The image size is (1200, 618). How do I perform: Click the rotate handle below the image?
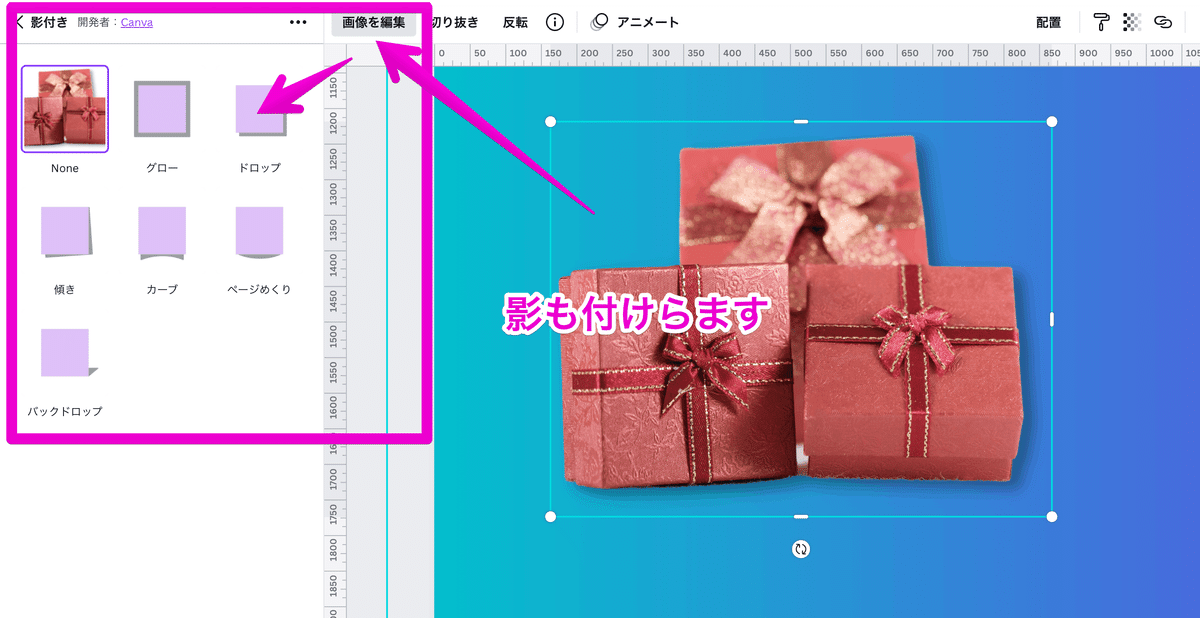click(x=800, y=549)
